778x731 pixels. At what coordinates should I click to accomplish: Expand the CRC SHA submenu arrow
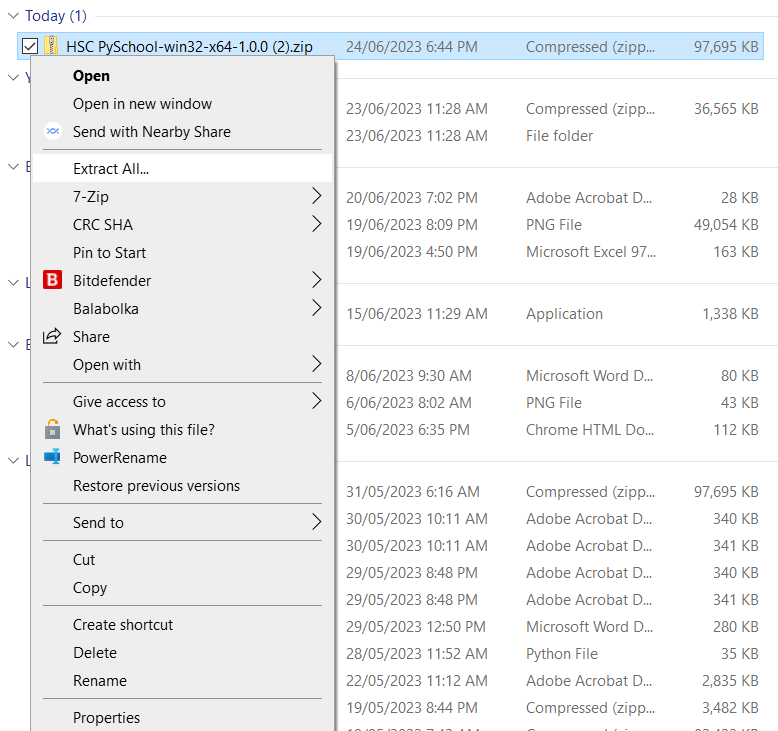tap(316, 224)
